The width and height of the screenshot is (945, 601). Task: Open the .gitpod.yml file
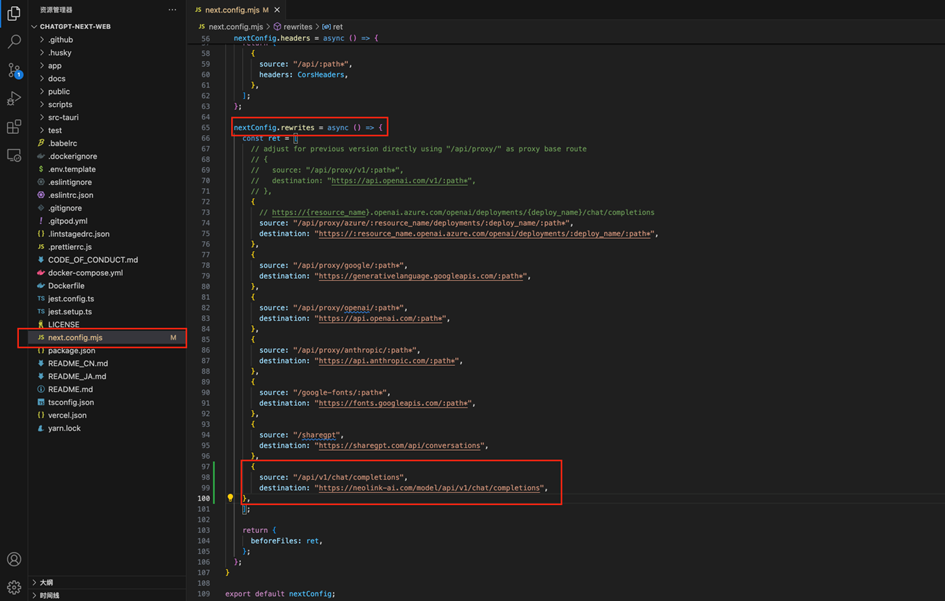tap(68, 221)
